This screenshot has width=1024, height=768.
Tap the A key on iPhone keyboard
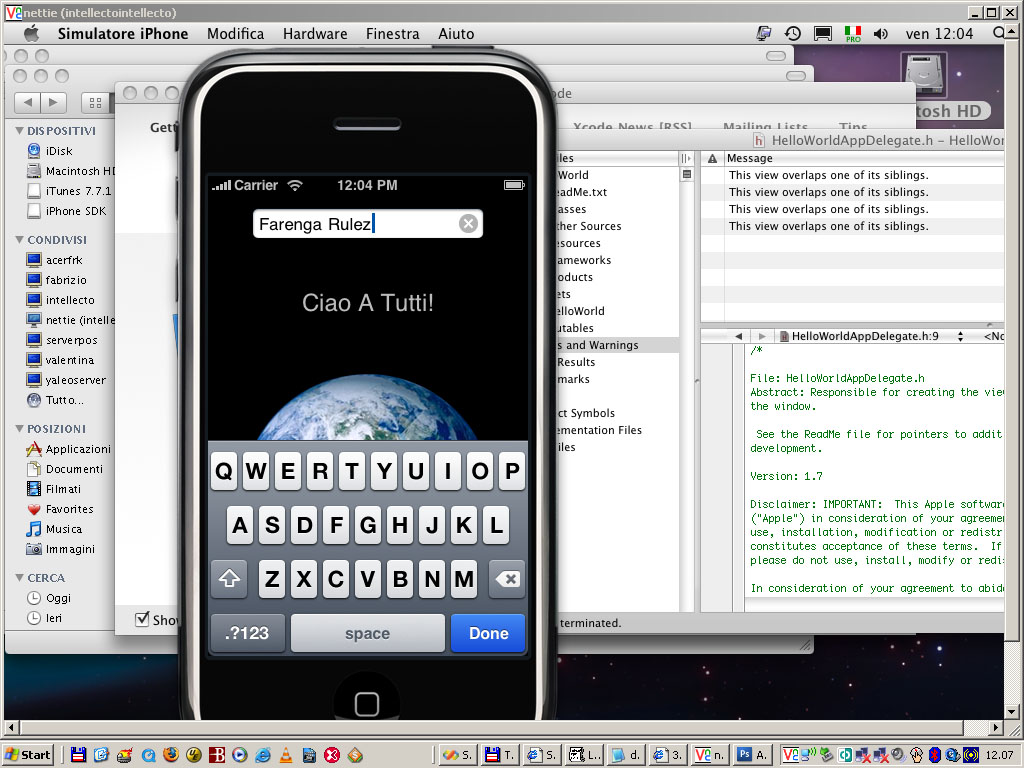pyautogui.click(x=240, y=525)
